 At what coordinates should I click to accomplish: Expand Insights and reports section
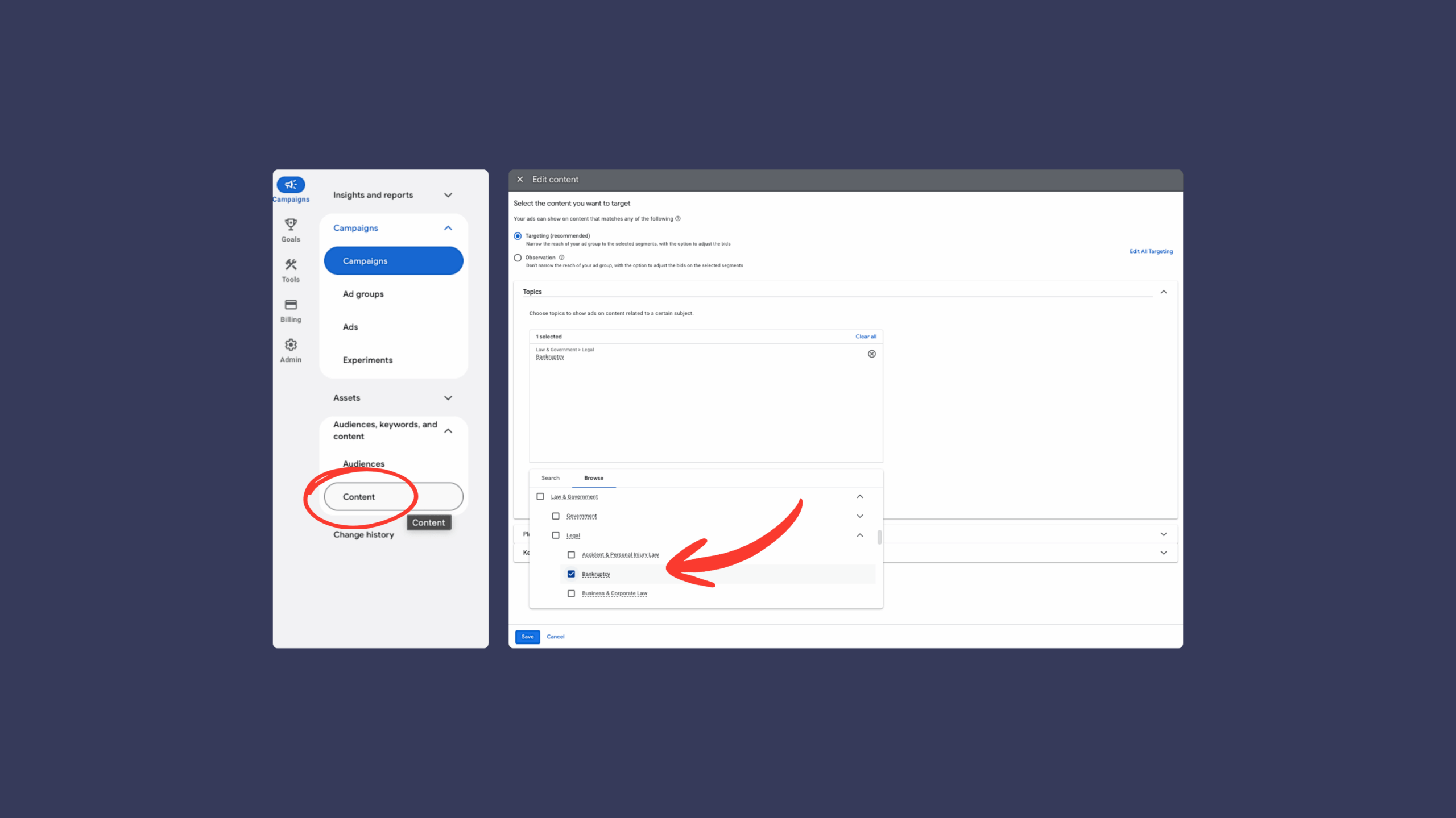448,195
